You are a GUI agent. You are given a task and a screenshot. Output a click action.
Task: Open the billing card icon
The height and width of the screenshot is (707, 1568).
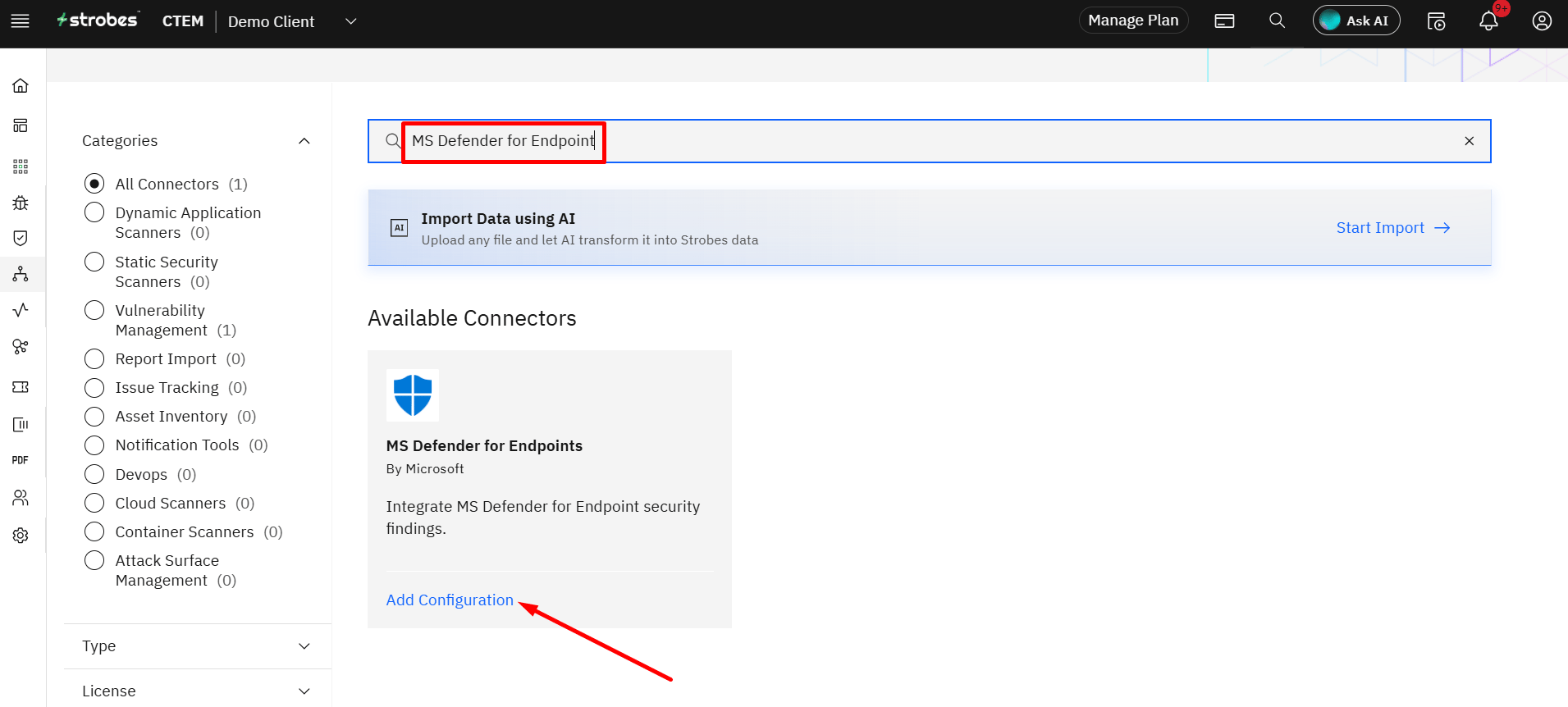(1224, 21)
